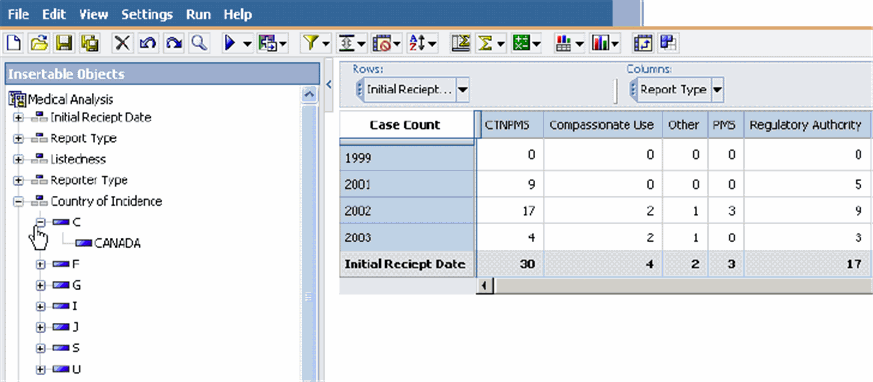
Task: Open the Columns Report Type dropdown arrow
Action: point(718,90)
